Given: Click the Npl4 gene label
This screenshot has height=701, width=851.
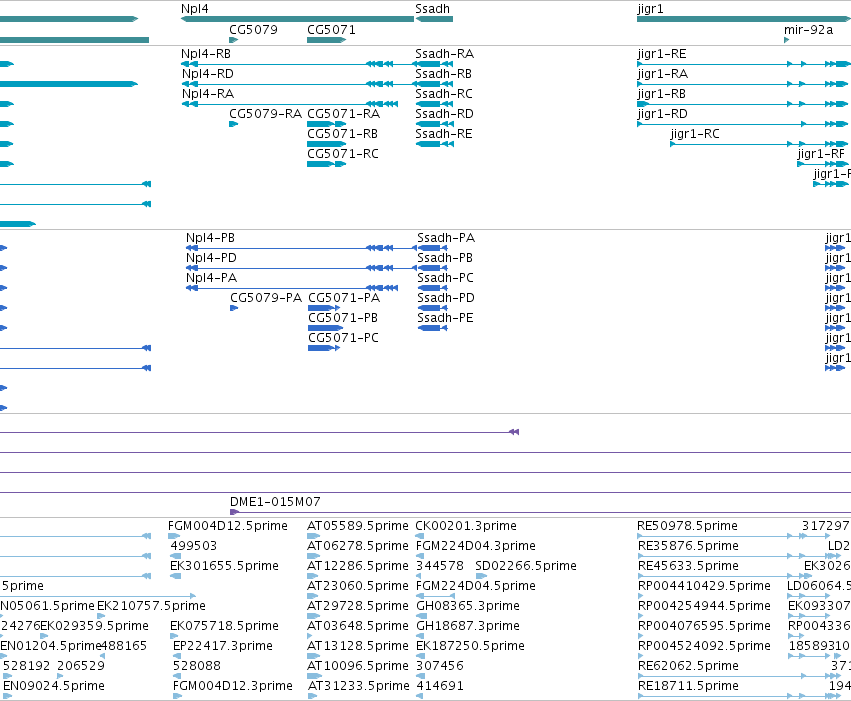Looking at the screenshot, I should pyautogui.click(x=194, y=9).
